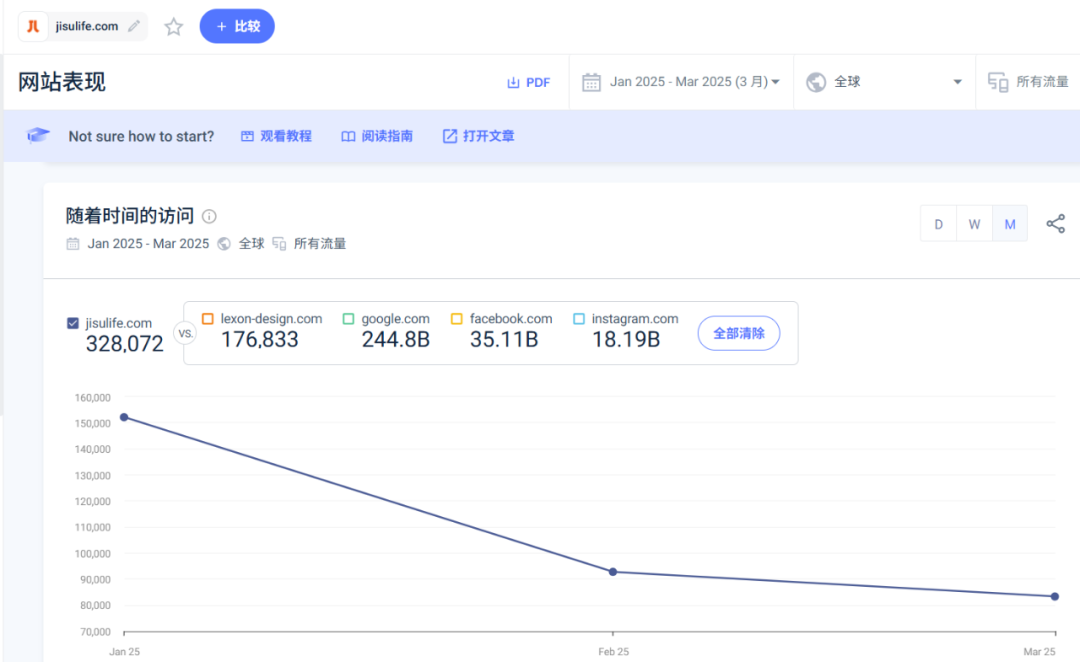
Task: Select the M monthly granularity tab
Action: coord(1010,224)
